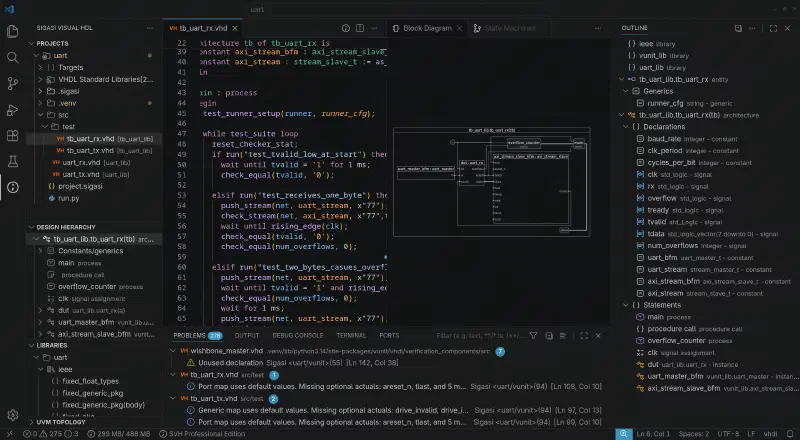
Task: Close the Block Diagram tab
Action: click(x=459, y=28)
